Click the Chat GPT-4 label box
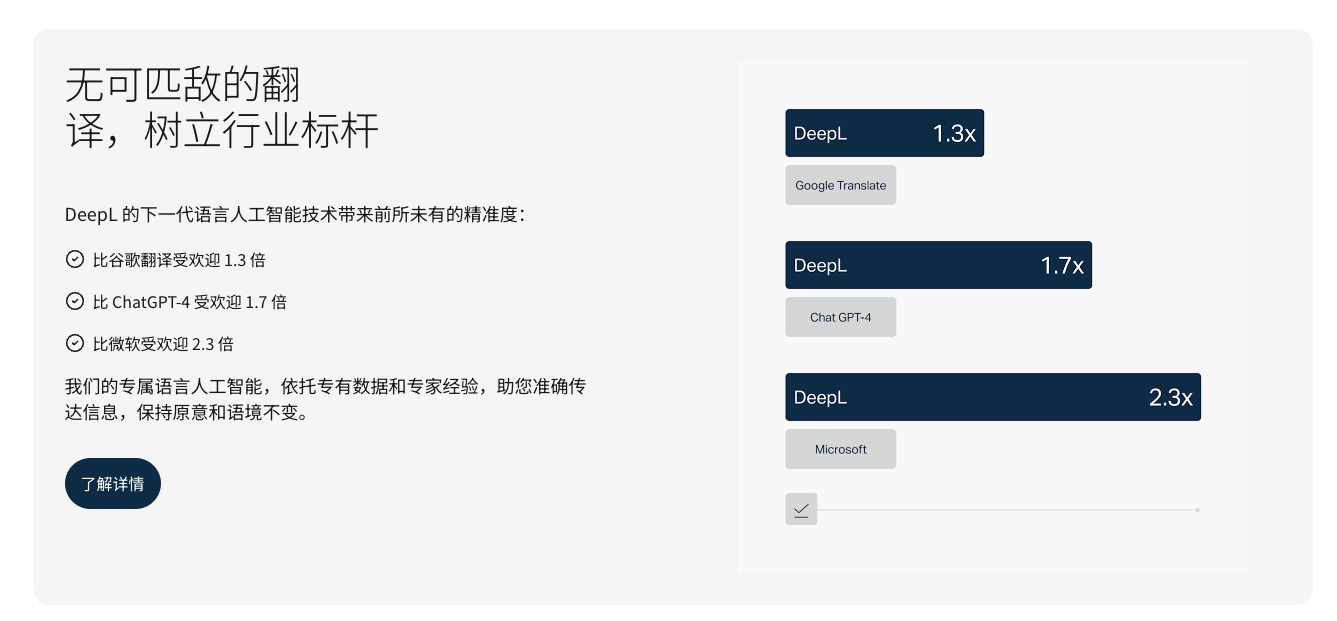Screen dimensions: 1337x621 click(x=840, y=317)
